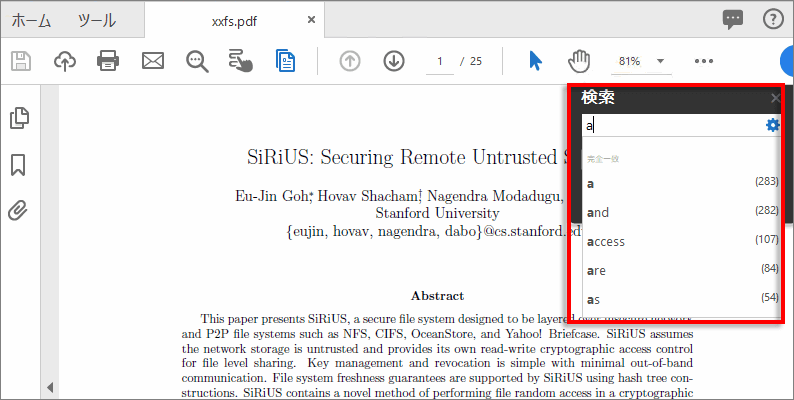
Task: Click the search text input field
Action: pos(672,125)
